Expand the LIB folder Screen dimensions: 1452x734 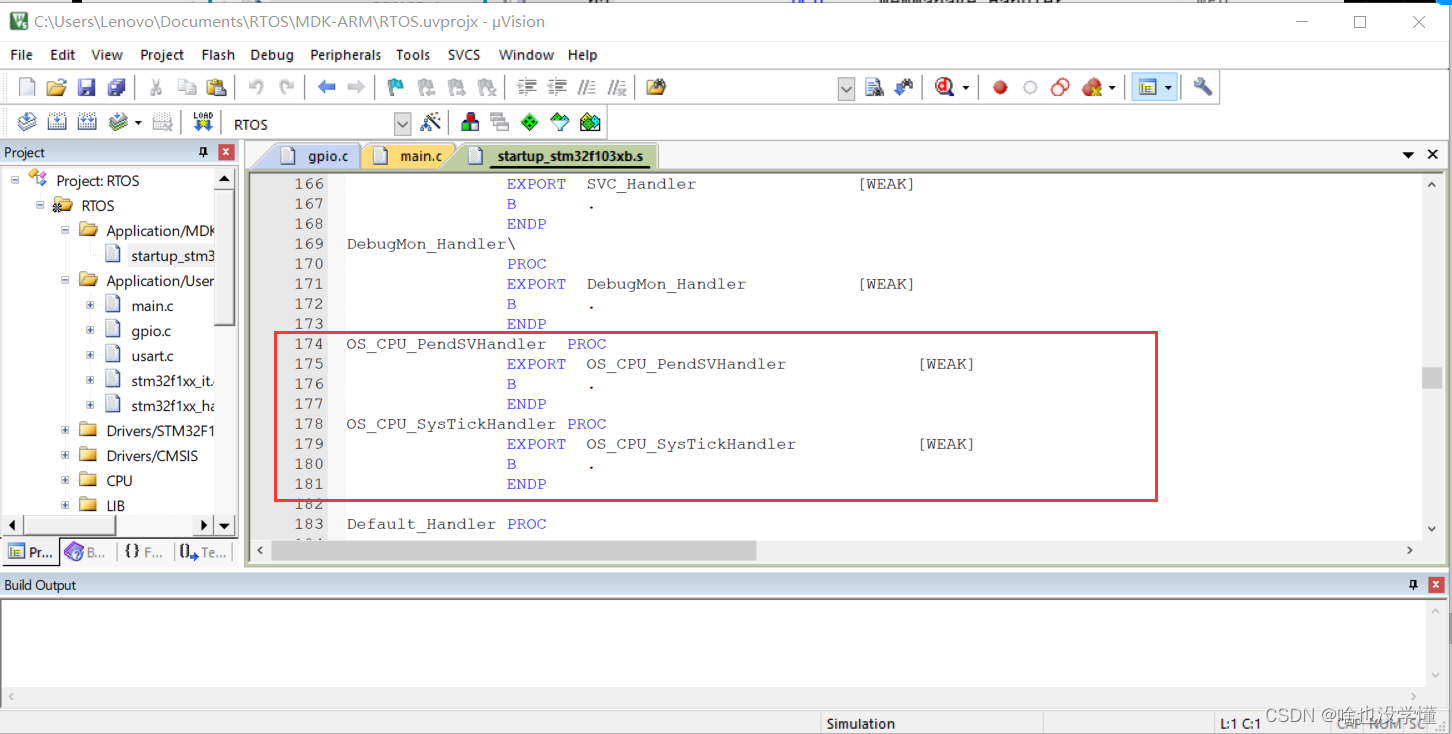pyautogui.click(x=65, y=505)
